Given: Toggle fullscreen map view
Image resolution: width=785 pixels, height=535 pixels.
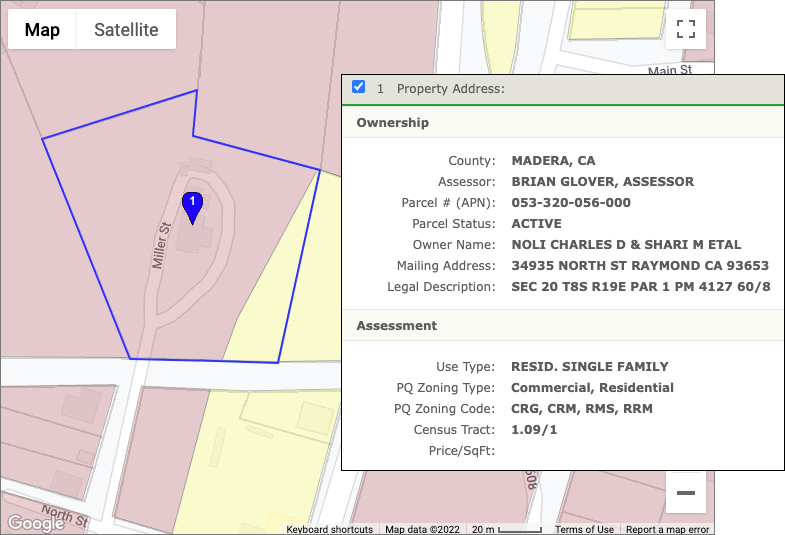Looking at the screenshot, I should click(686, 29).
